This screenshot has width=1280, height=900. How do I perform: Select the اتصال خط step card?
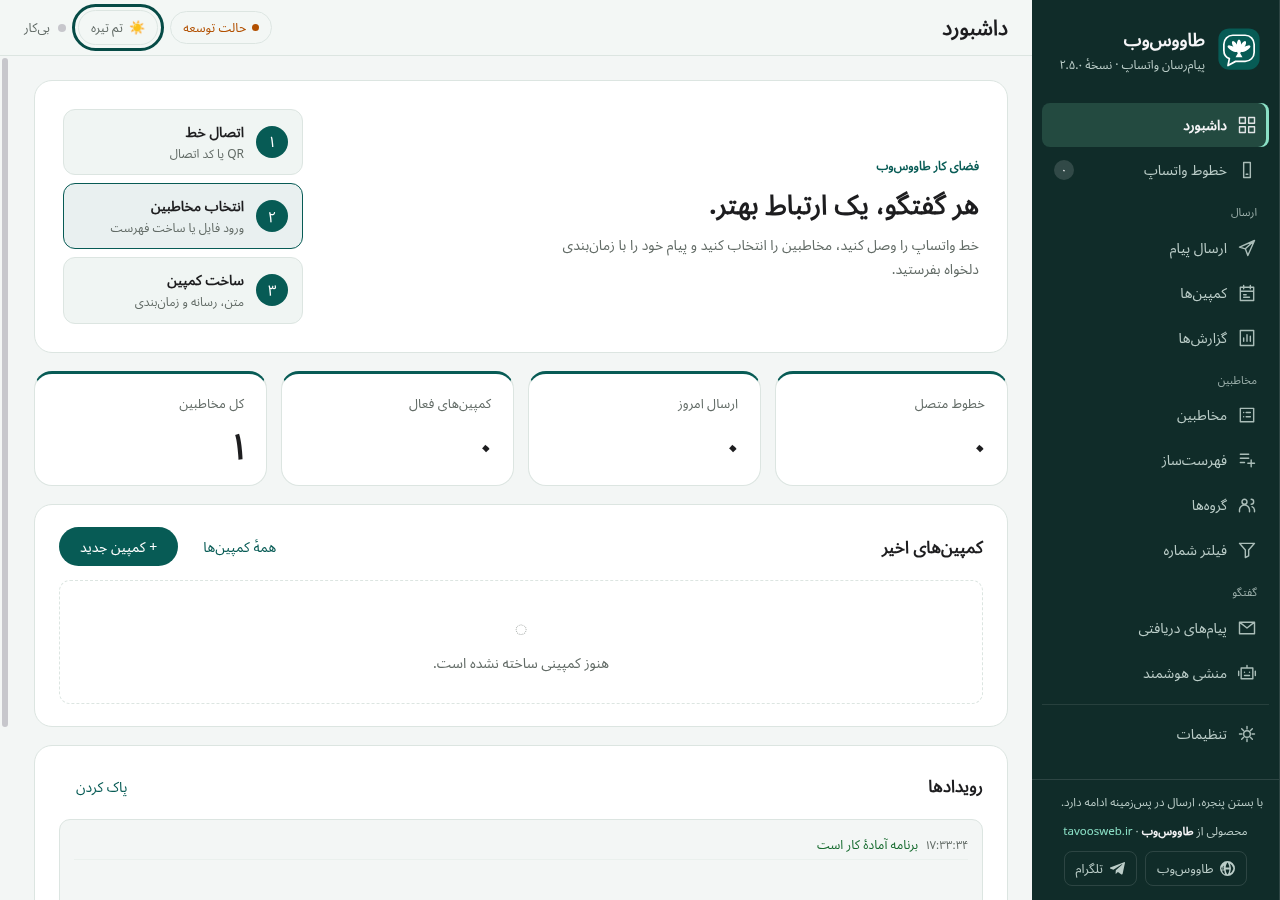[183, 142]
